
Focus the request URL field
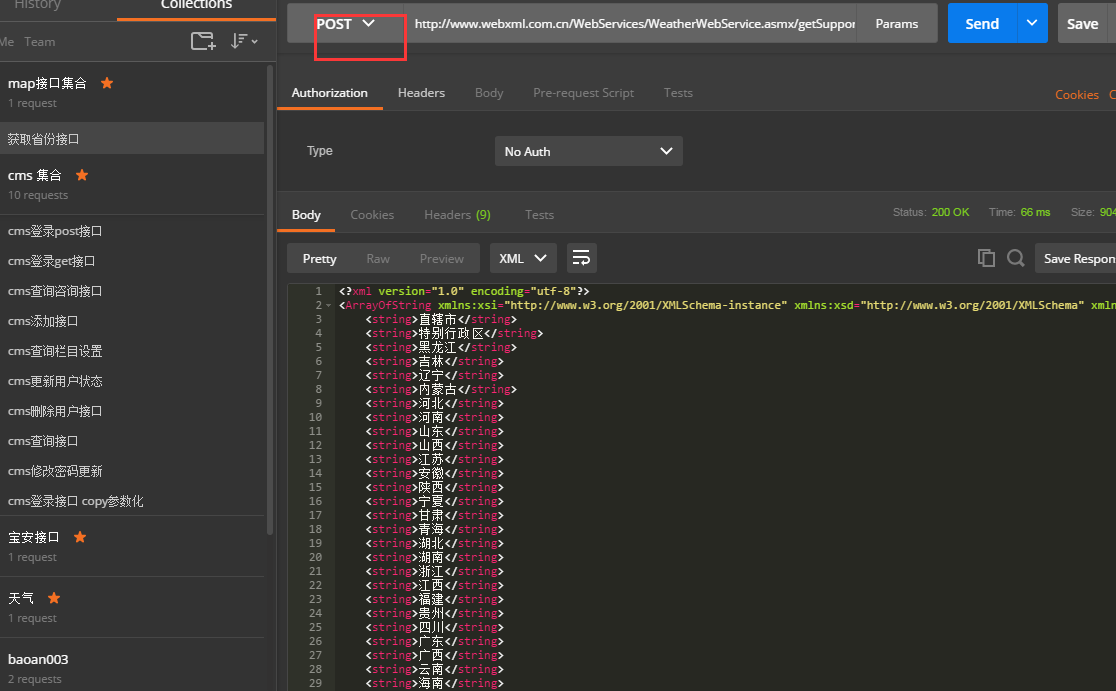[631, 23]
